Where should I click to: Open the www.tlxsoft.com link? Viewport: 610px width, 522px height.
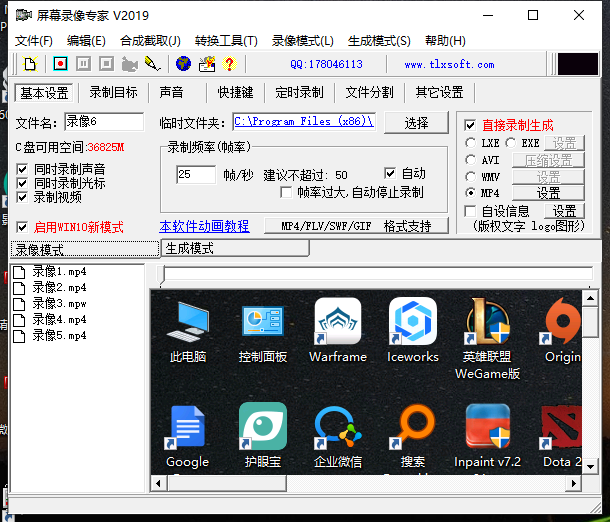click(x=449, y=65)
